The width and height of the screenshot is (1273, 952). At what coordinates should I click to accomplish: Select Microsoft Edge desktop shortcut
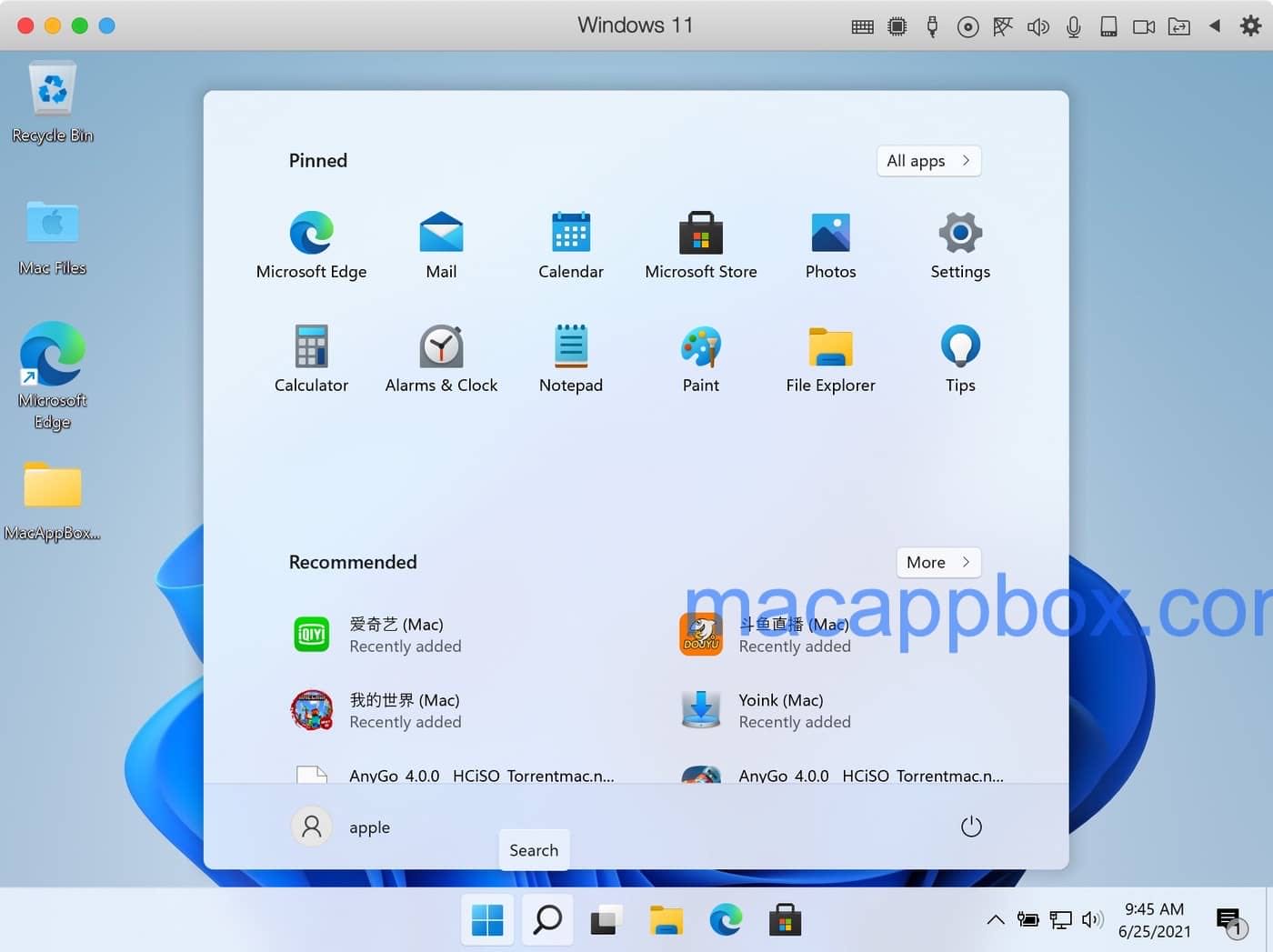[x=53, y=376]
